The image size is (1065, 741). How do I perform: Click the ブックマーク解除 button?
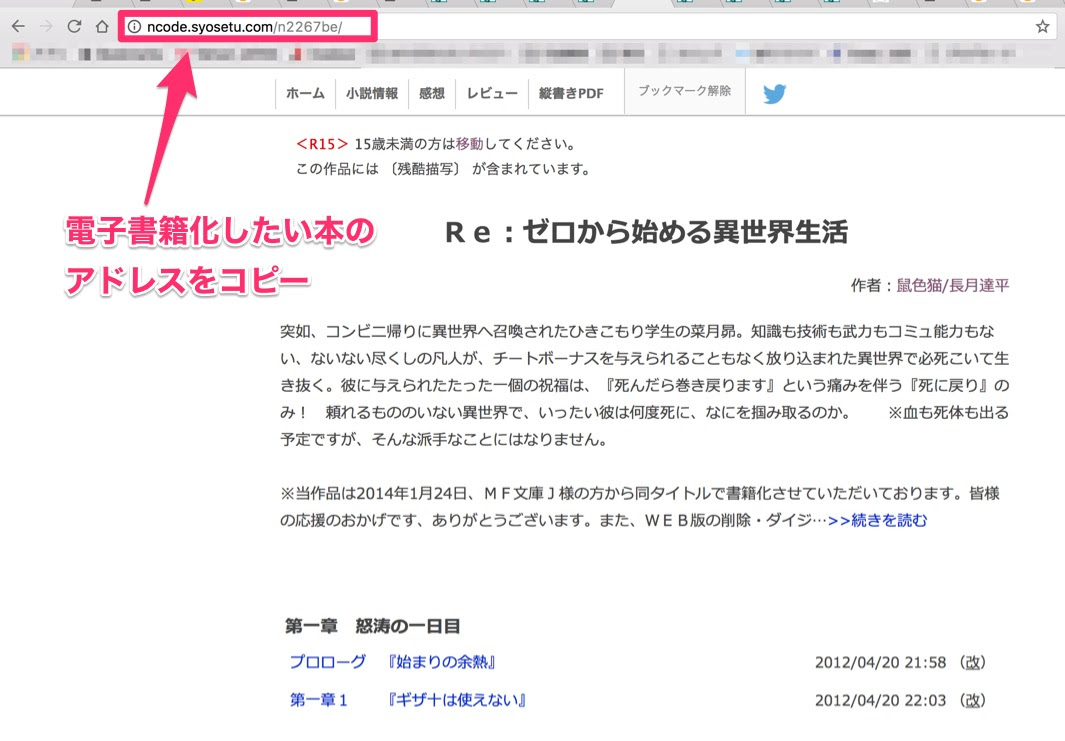point(685,91)
